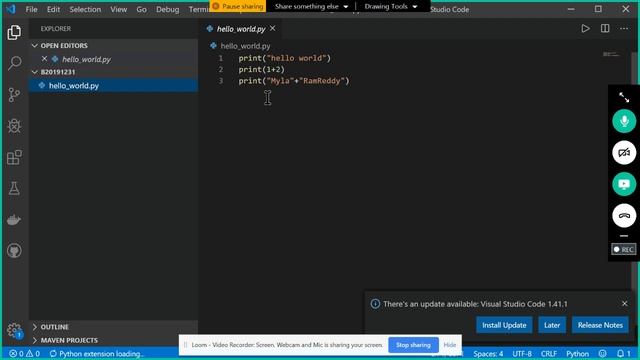640x360 pixels.
Task: Open the Go menu
Action: [x=141, y=9]
